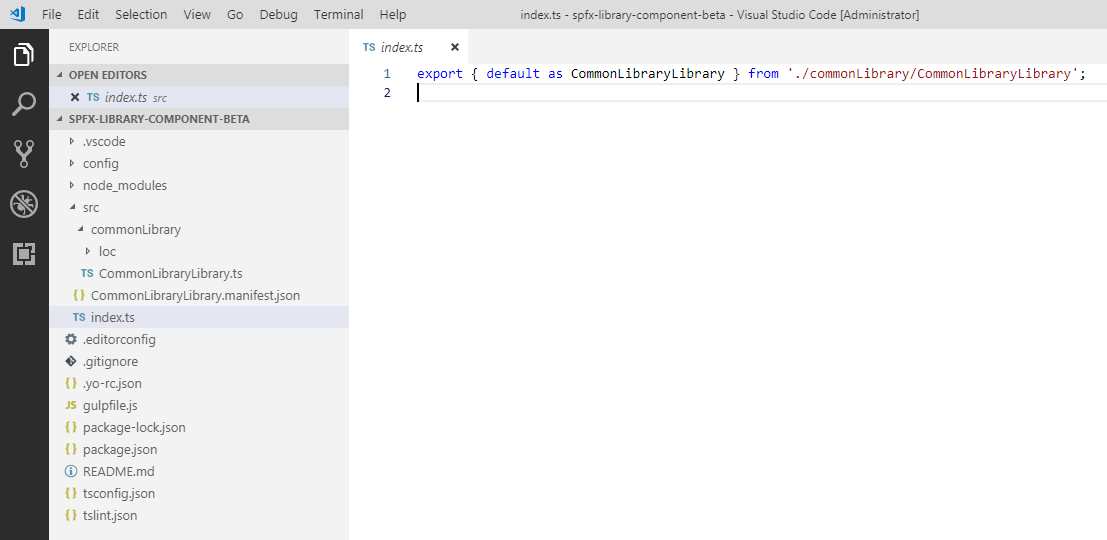Collapse the src folder
Image resolution: width=1107 pixels, height=540 pixels.
pyautogui.click(x=91, y=207)
